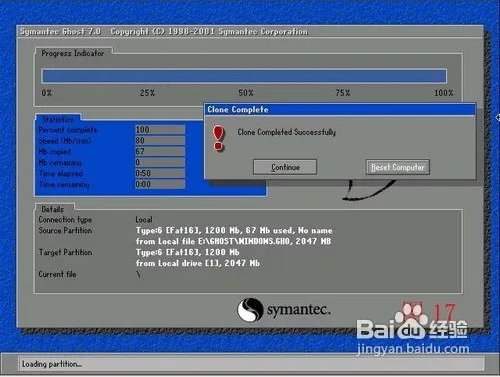Click the red exclamation mark icon
Image resolution: width=500 pixels, height=377 pixels.
[218, 138]
